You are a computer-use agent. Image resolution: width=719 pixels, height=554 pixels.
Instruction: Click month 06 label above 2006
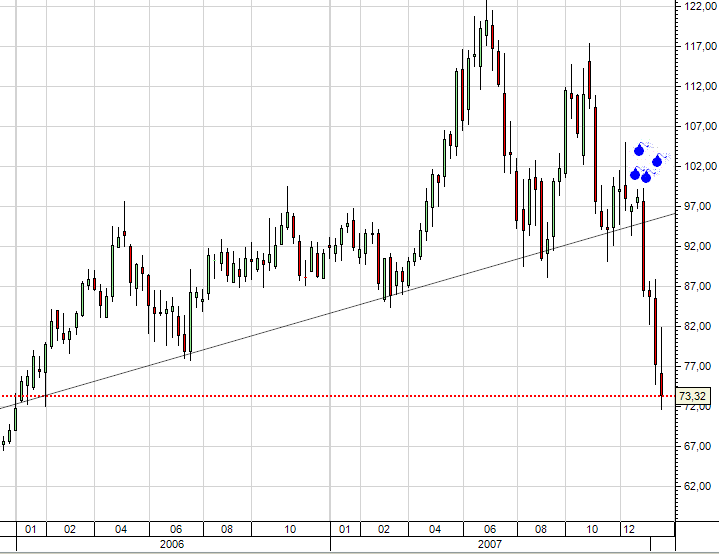176,529
